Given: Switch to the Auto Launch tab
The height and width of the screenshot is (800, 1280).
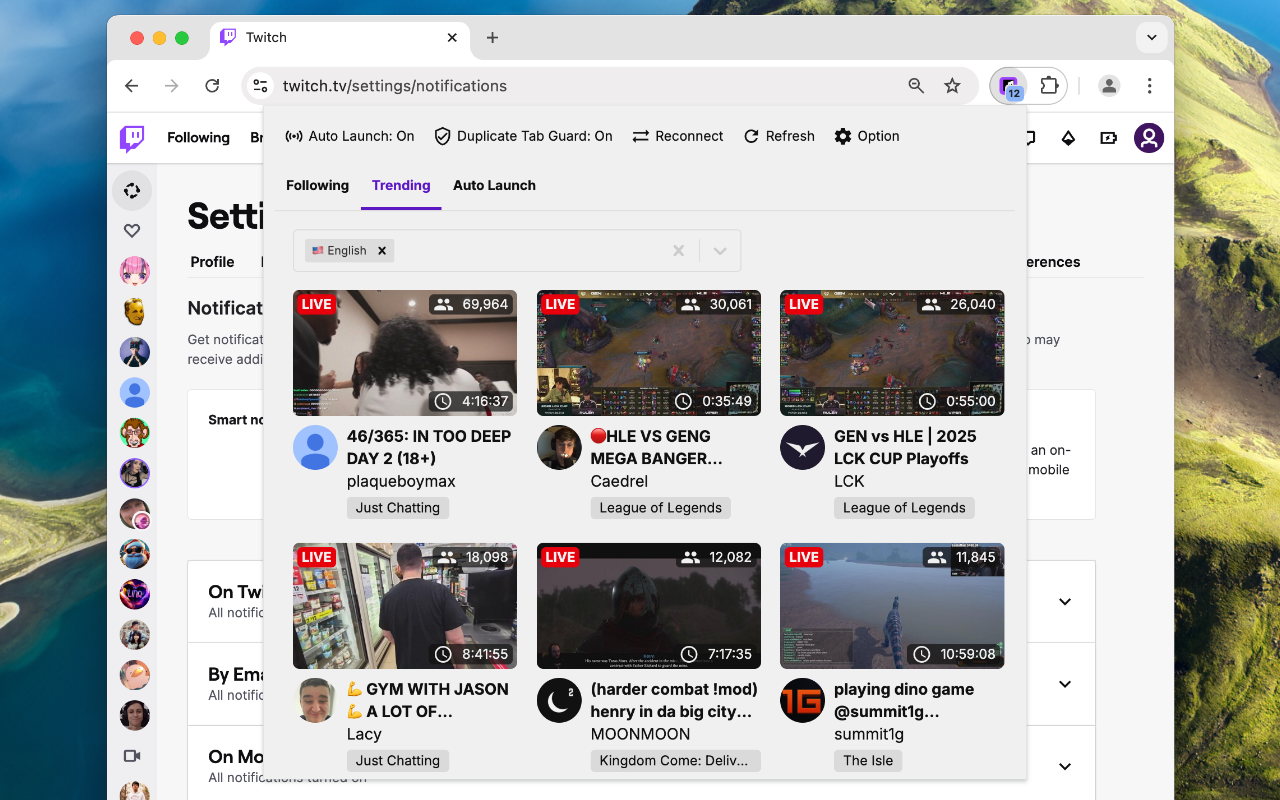Looking at the screenshot, I should pyautogui.click(x=494, y=185).
